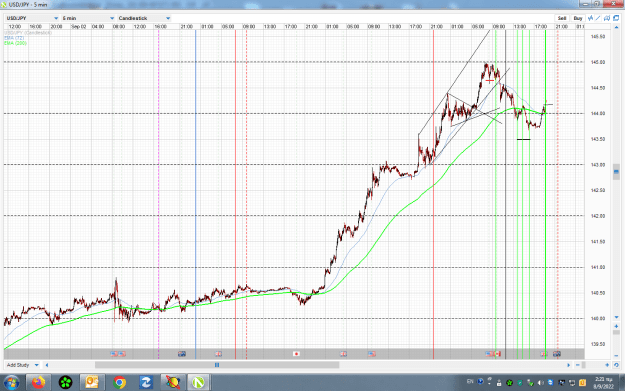The width and height of the screenshot is (625, 391).
Task: Open the USD/JPY symbol dropdown
Action: tap(32, 18)
